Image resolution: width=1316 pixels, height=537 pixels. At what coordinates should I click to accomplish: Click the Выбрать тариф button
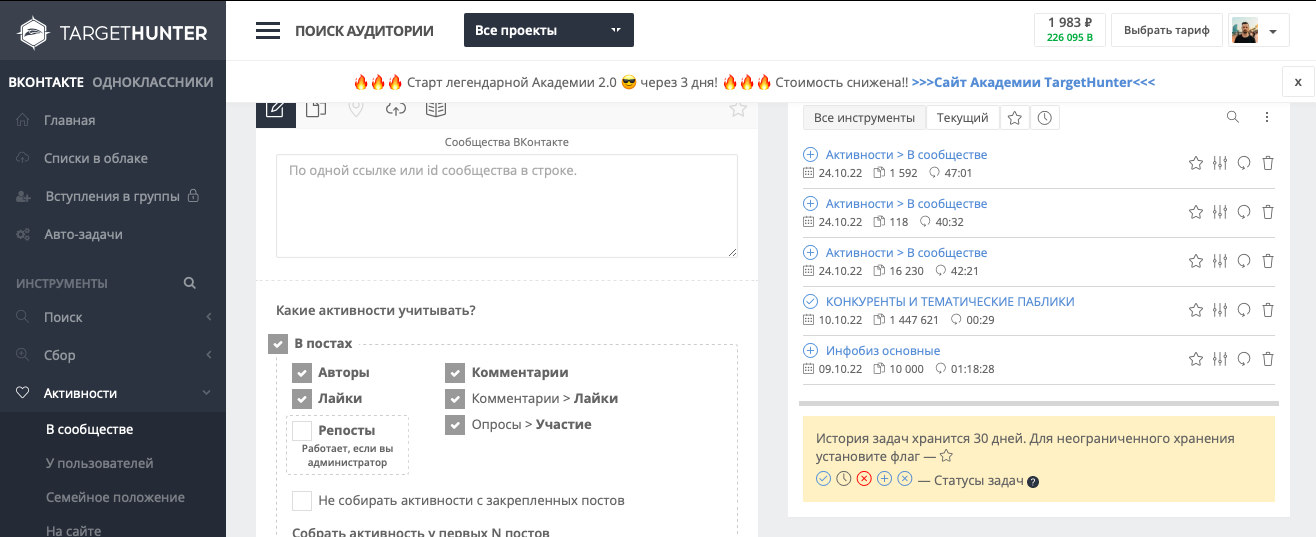click(1167, 30)
